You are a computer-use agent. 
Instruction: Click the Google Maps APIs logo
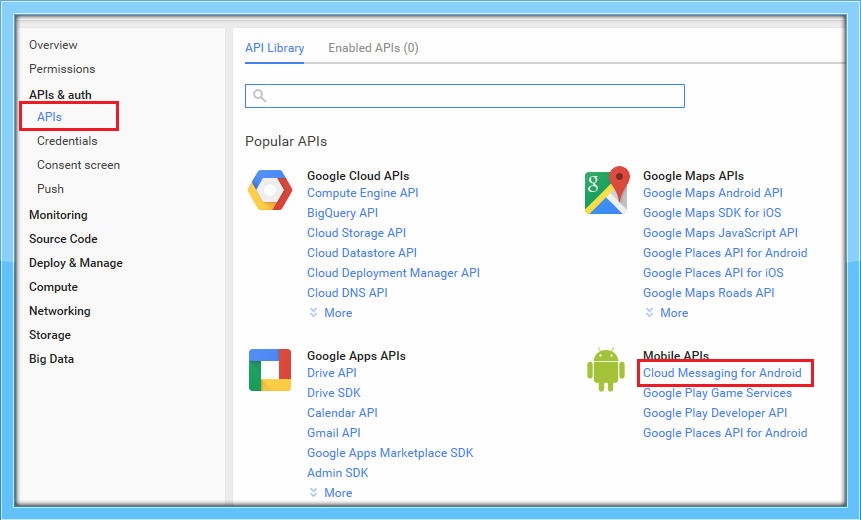pos(607,191)
